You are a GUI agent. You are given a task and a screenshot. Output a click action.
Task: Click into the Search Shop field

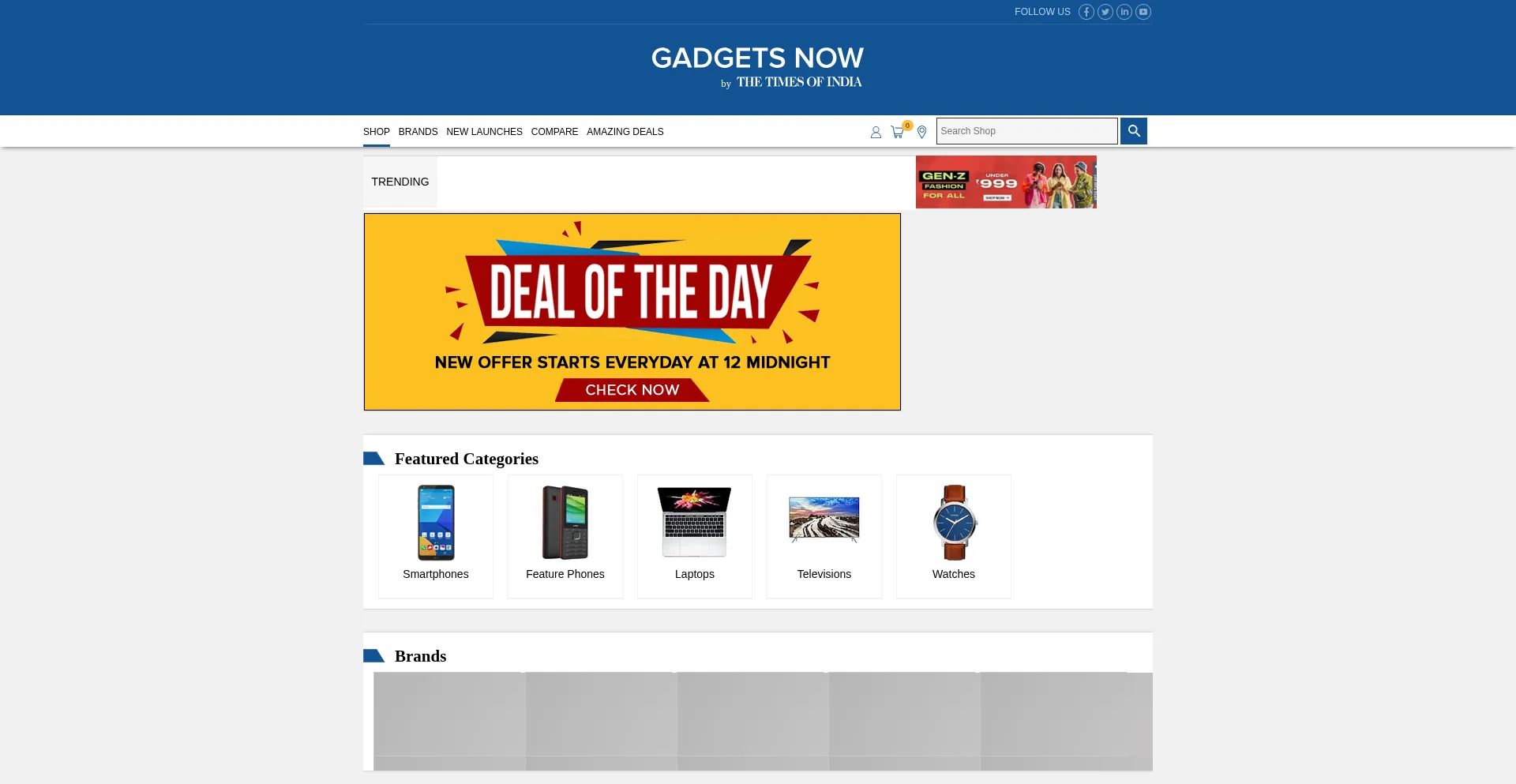coord(1027,131)
